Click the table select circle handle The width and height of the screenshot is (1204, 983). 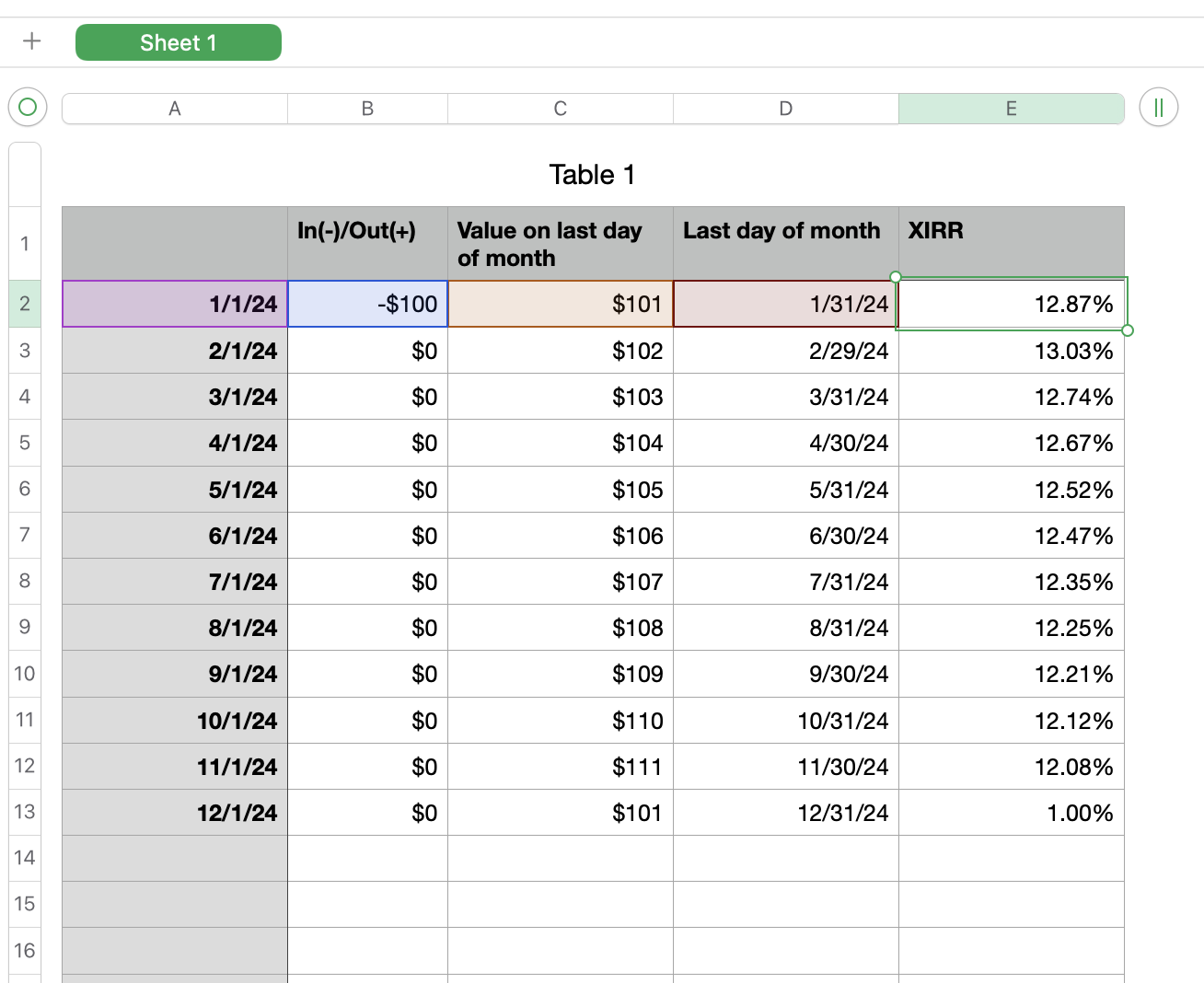[x=28, y=108]
